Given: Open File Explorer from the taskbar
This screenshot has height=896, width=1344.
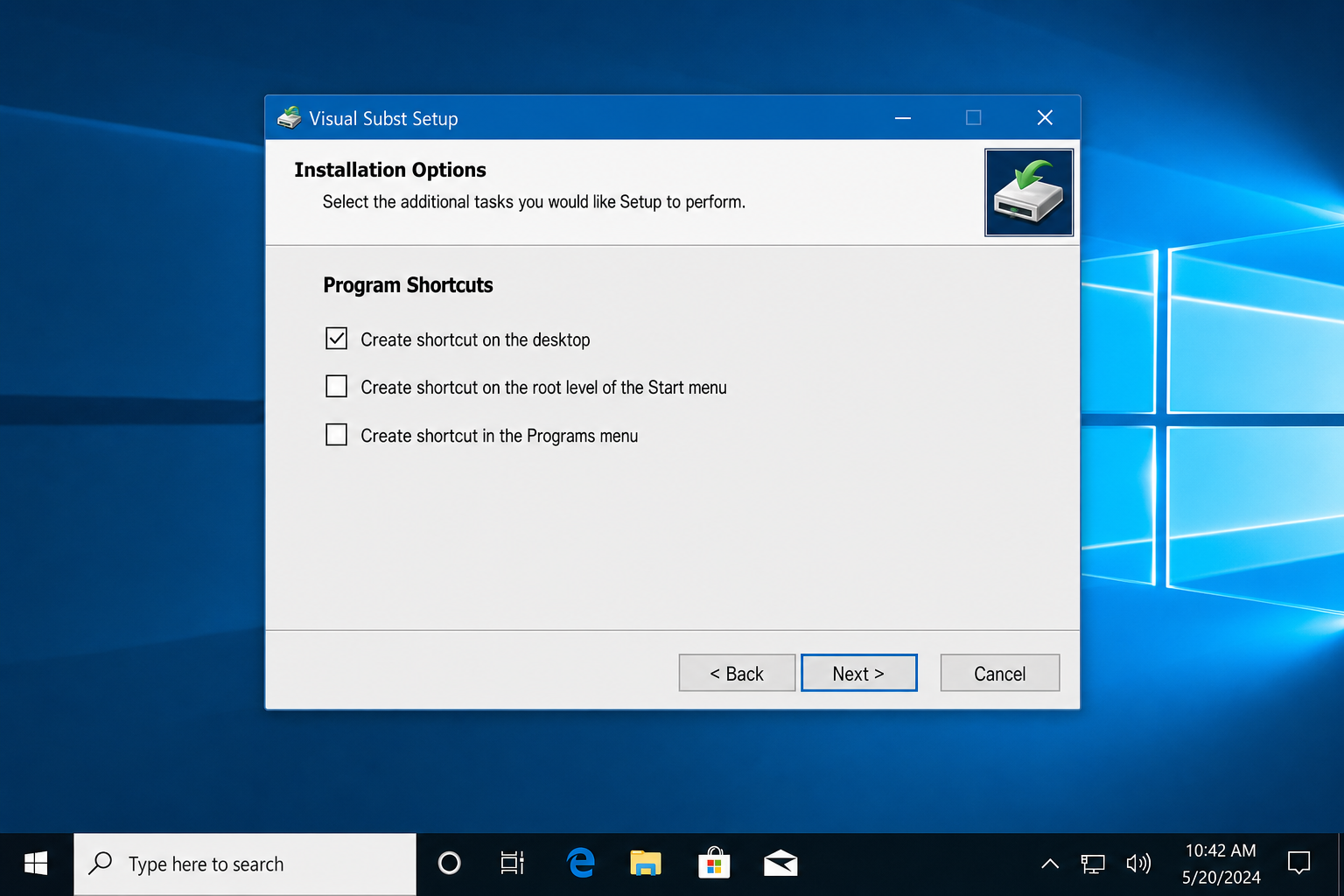Looking at the screenshot, I should pos(646,864).
